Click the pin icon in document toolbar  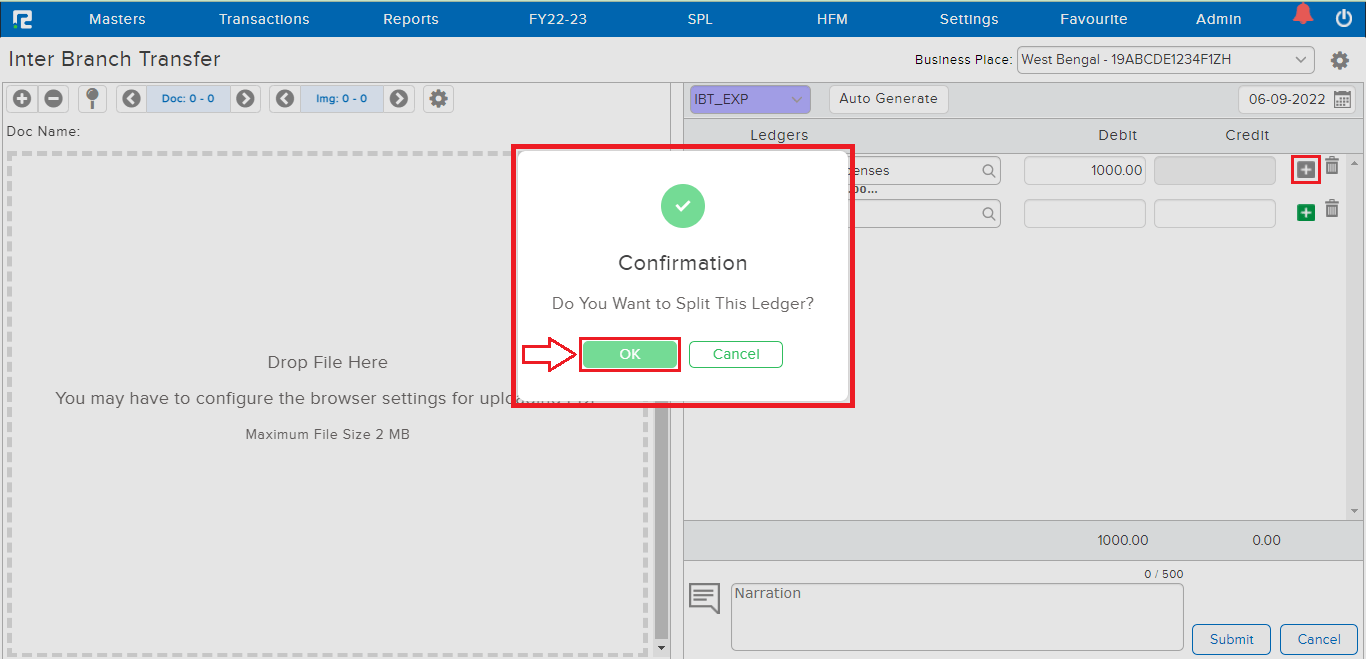click(92, 98)
